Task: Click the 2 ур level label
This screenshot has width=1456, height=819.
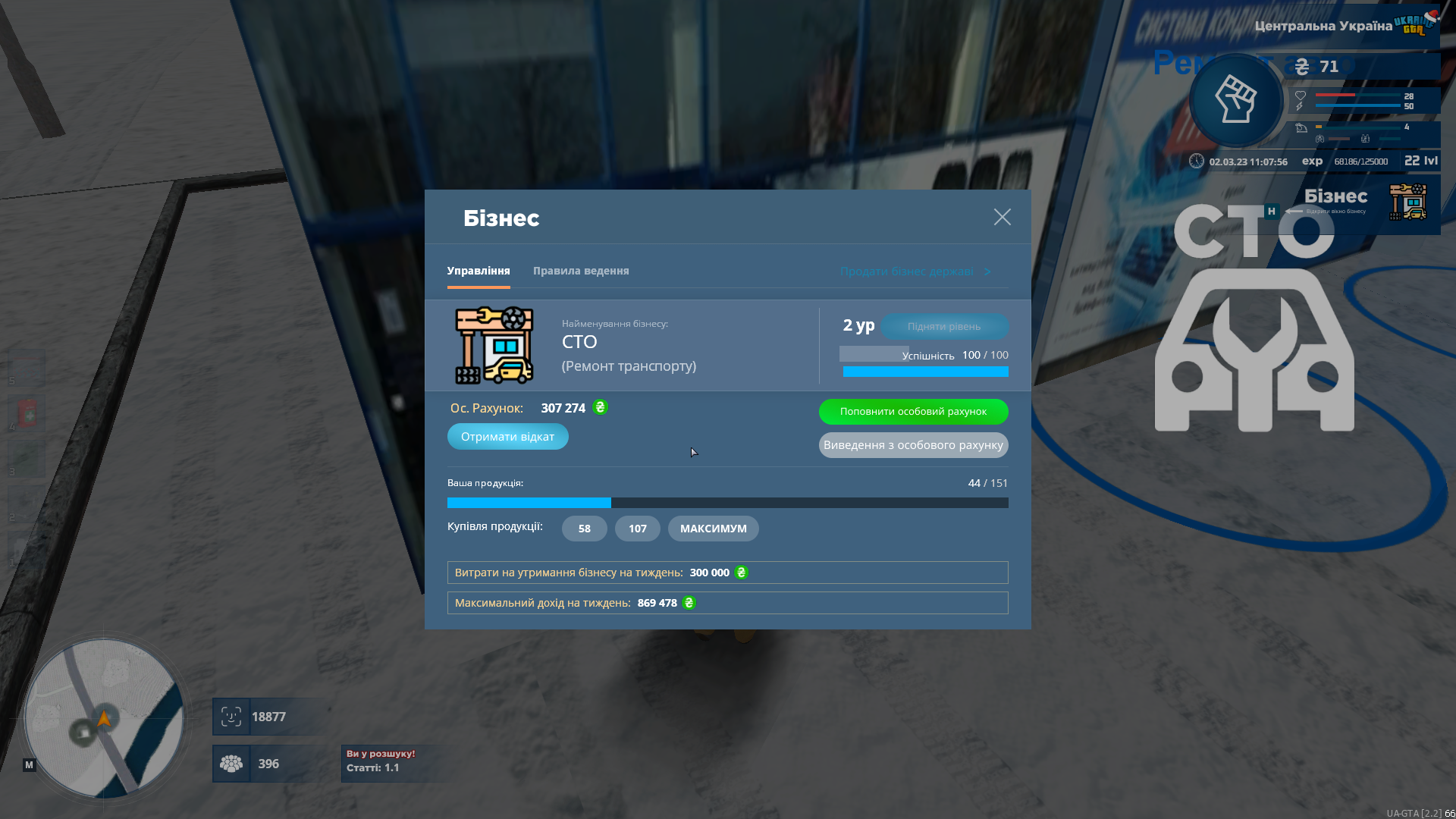Action: [x=858, y=325]
